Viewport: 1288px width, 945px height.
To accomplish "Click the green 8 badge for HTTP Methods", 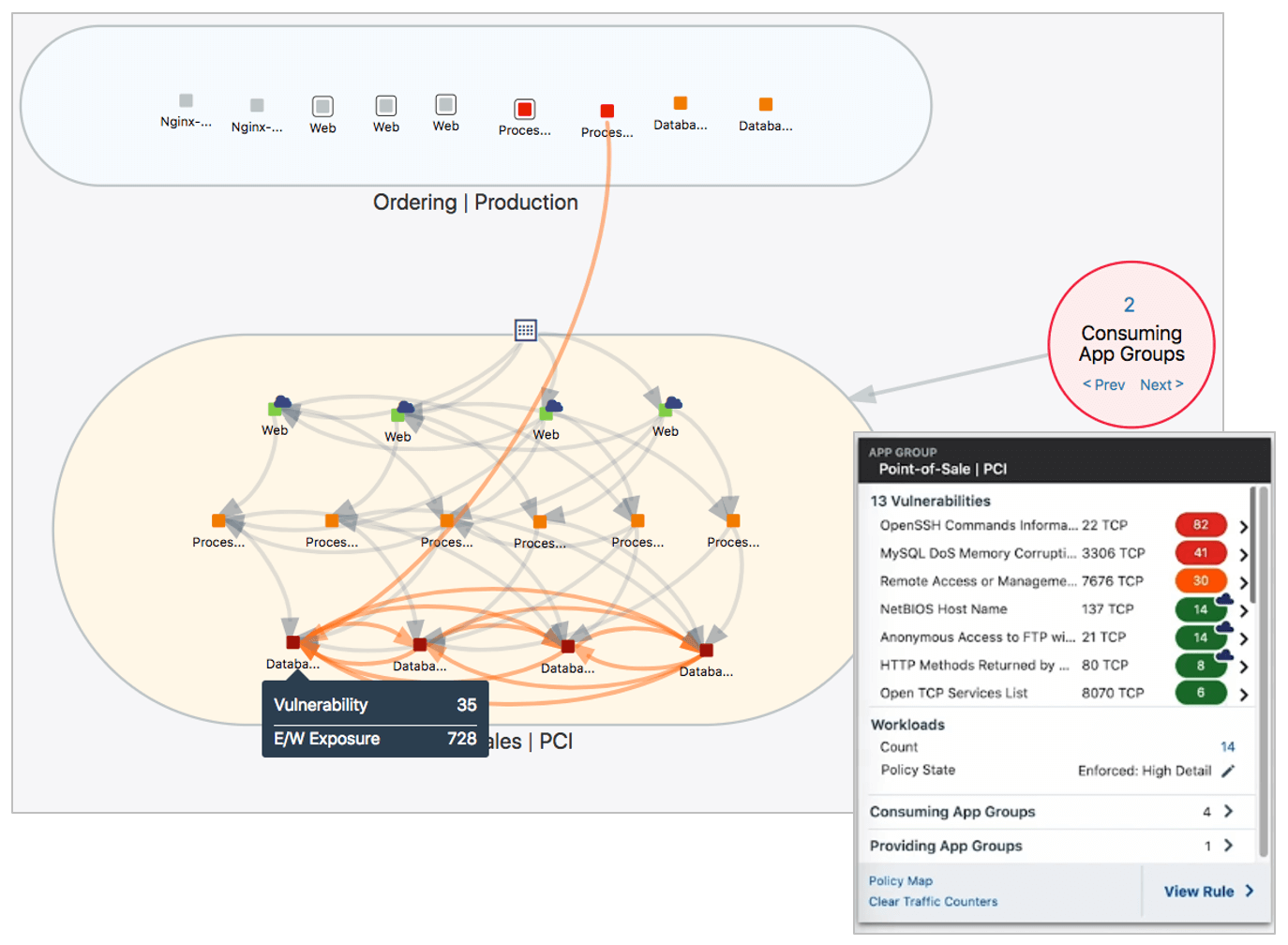I will click(x=1201, y=666).
